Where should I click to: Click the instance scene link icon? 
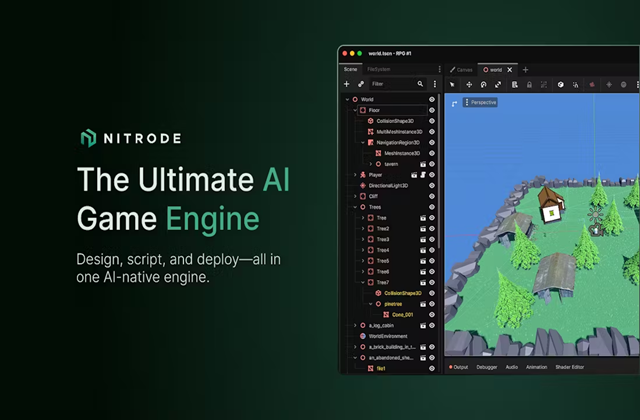tap(361, 84)
